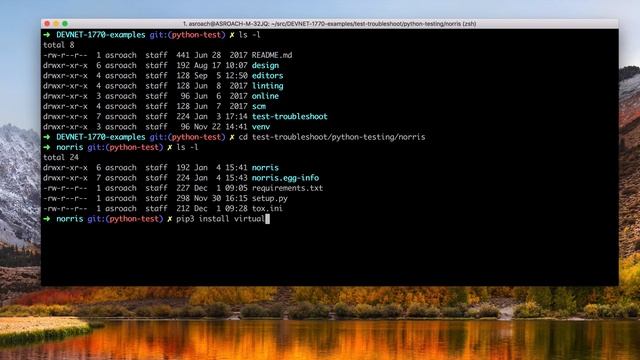
Task: Select the scm directory name
Action: point(259,106)
